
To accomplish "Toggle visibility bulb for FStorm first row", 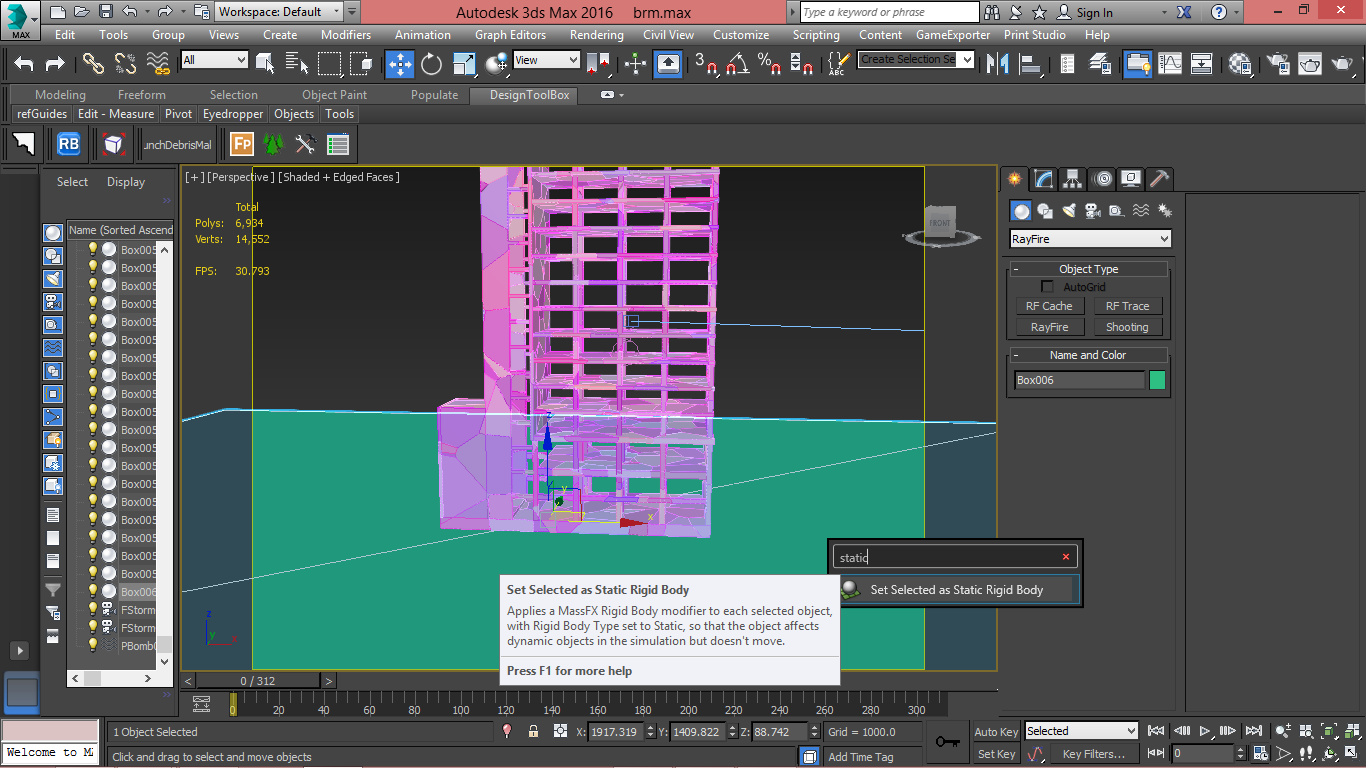I will tap(93, 609).
